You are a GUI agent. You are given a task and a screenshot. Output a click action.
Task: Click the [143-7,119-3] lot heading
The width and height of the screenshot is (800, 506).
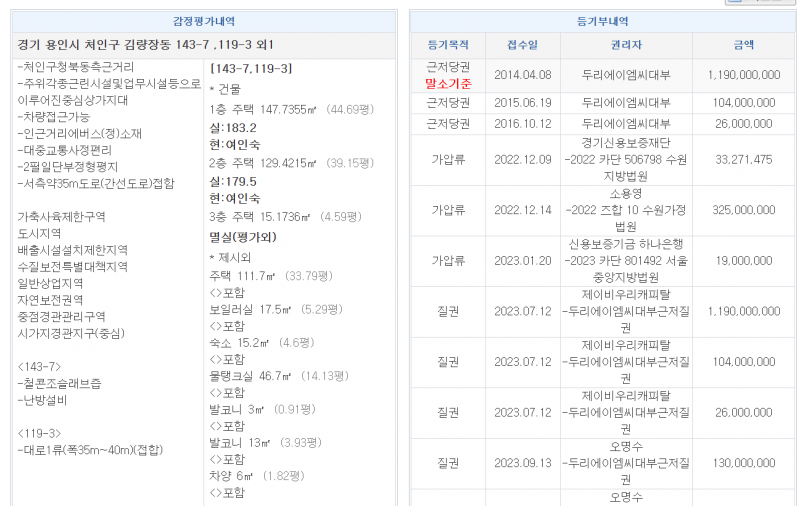[x=251, y=68]
